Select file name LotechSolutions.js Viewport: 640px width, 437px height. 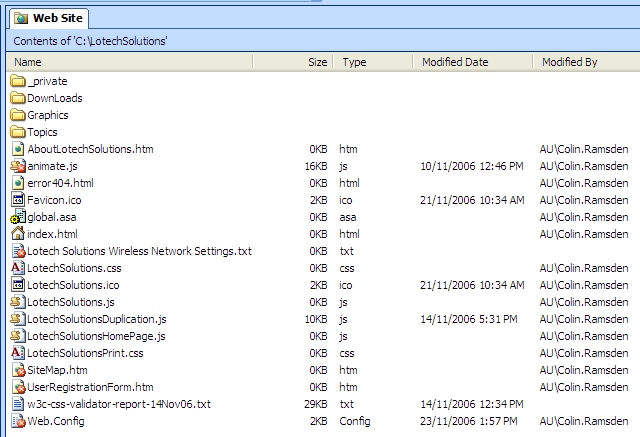71,302
